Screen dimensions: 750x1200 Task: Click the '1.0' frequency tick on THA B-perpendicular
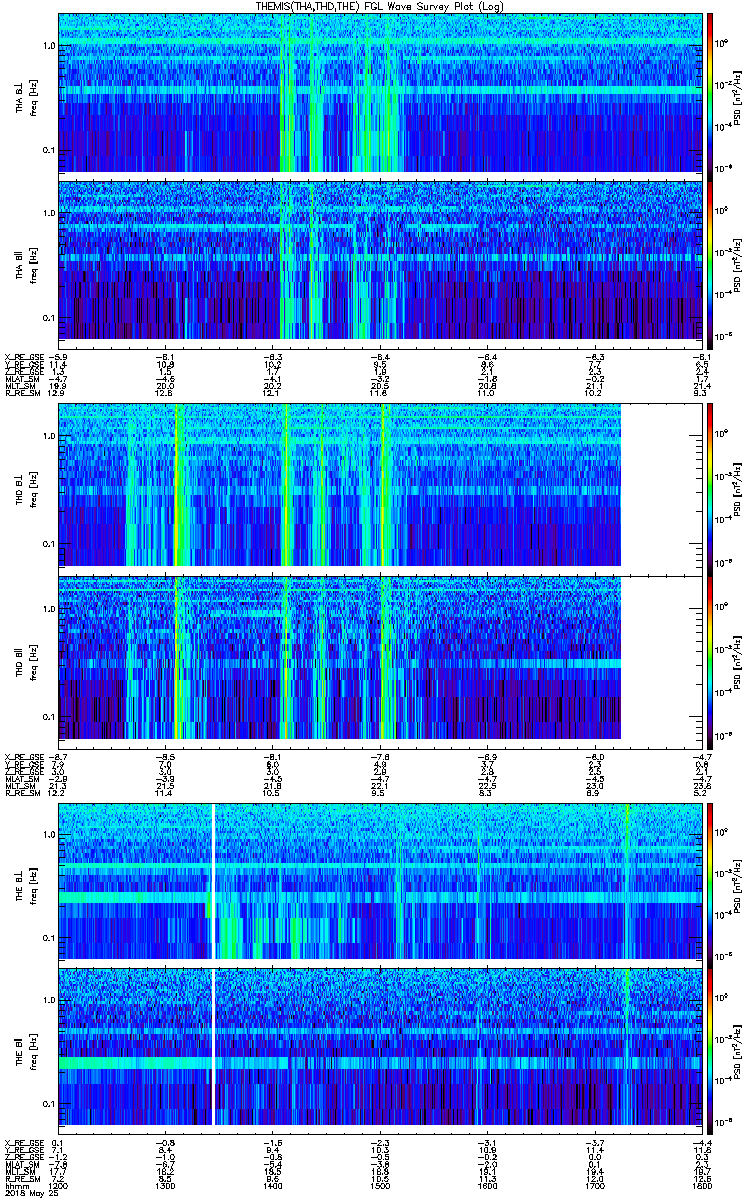(48, 47)
